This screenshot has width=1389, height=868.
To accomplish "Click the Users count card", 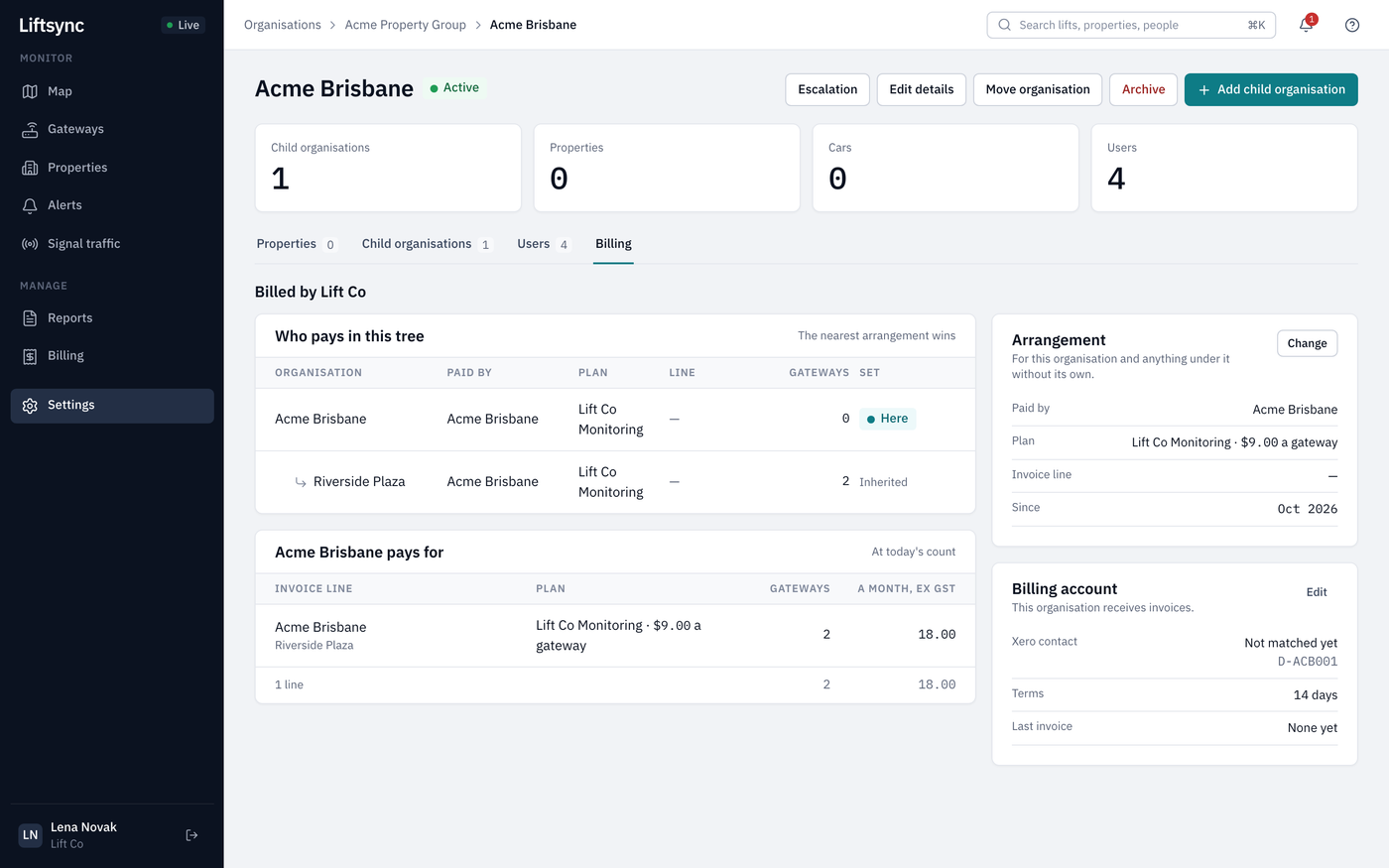I will click(x=1224, y=168).
